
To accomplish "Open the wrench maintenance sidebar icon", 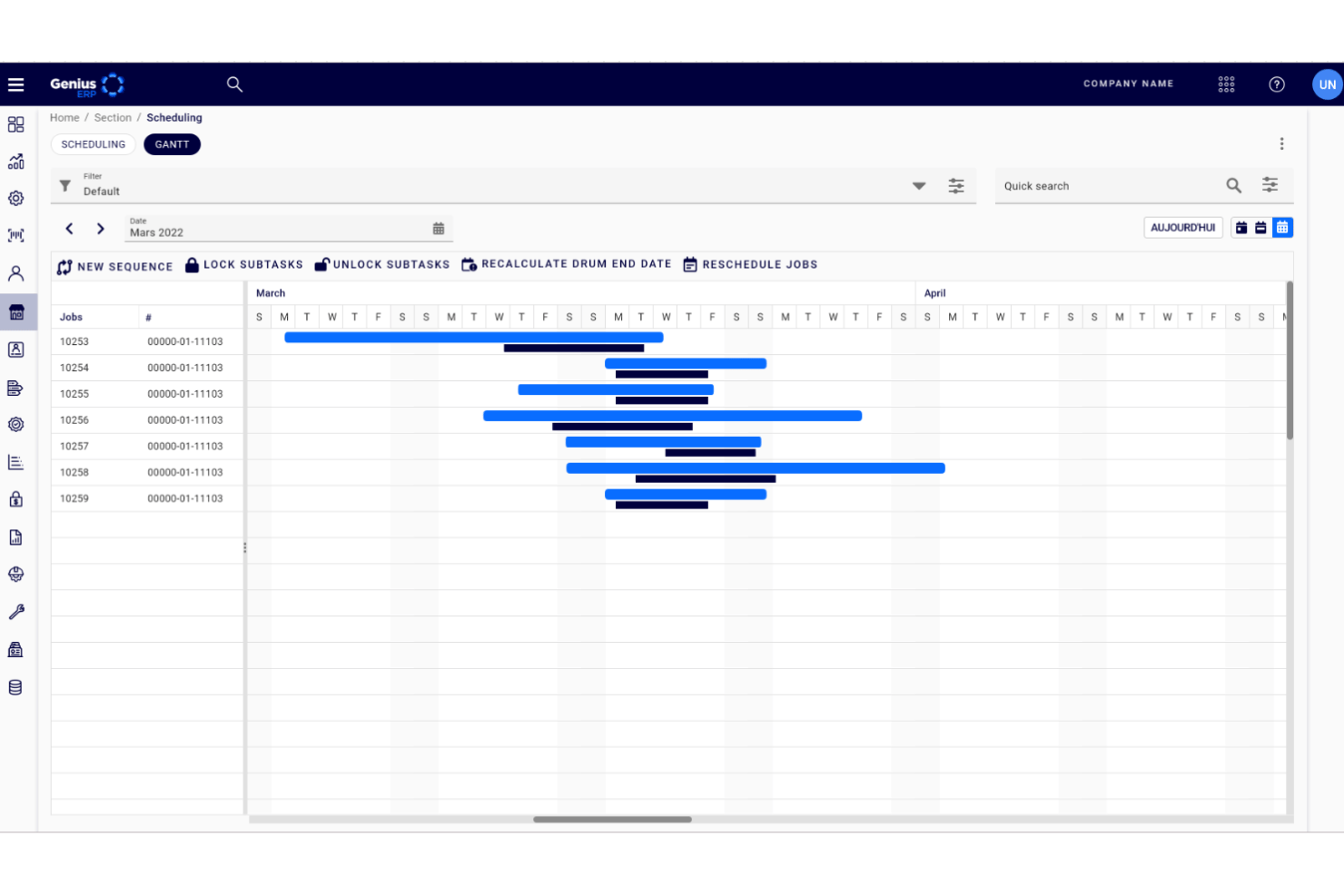I will (15, 612).
